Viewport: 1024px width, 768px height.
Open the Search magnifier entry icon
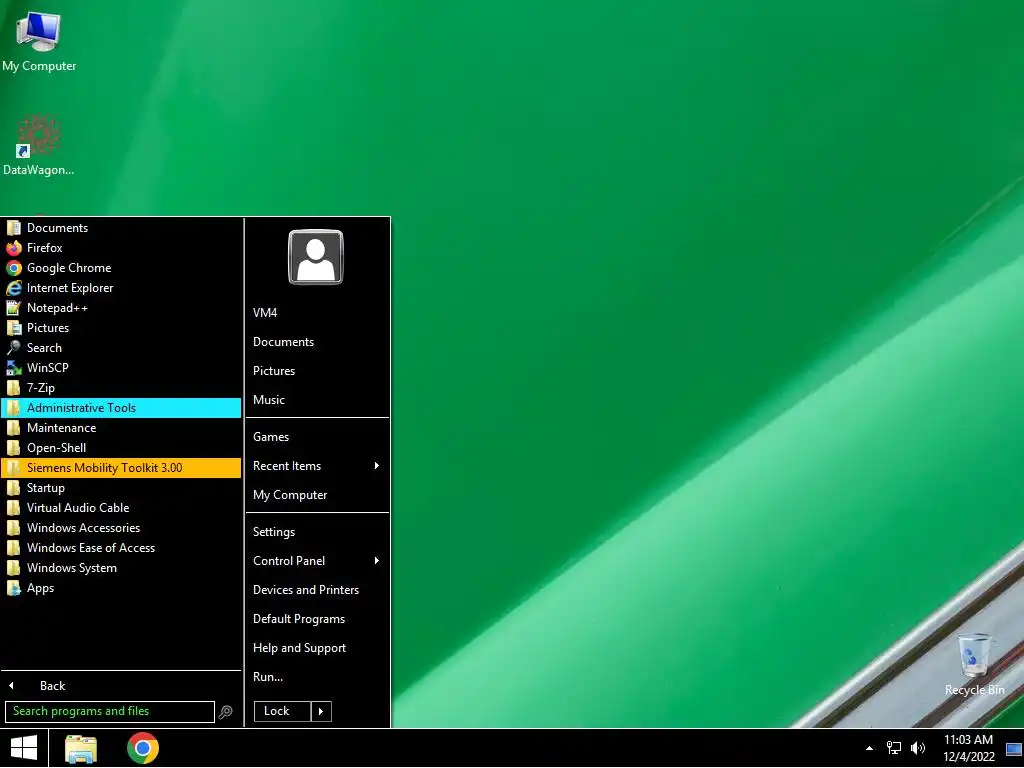tap(14, 348)
